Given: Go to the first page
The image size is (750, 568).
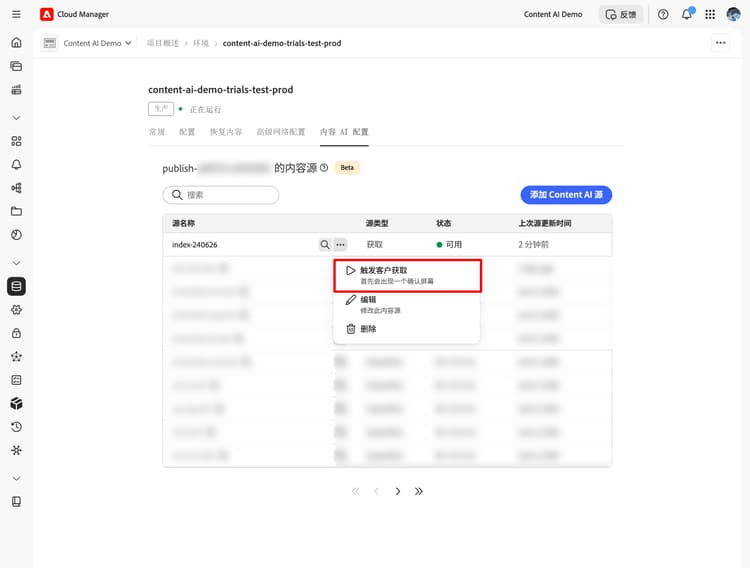Looking at the screenshot, I should pos(355,491).
